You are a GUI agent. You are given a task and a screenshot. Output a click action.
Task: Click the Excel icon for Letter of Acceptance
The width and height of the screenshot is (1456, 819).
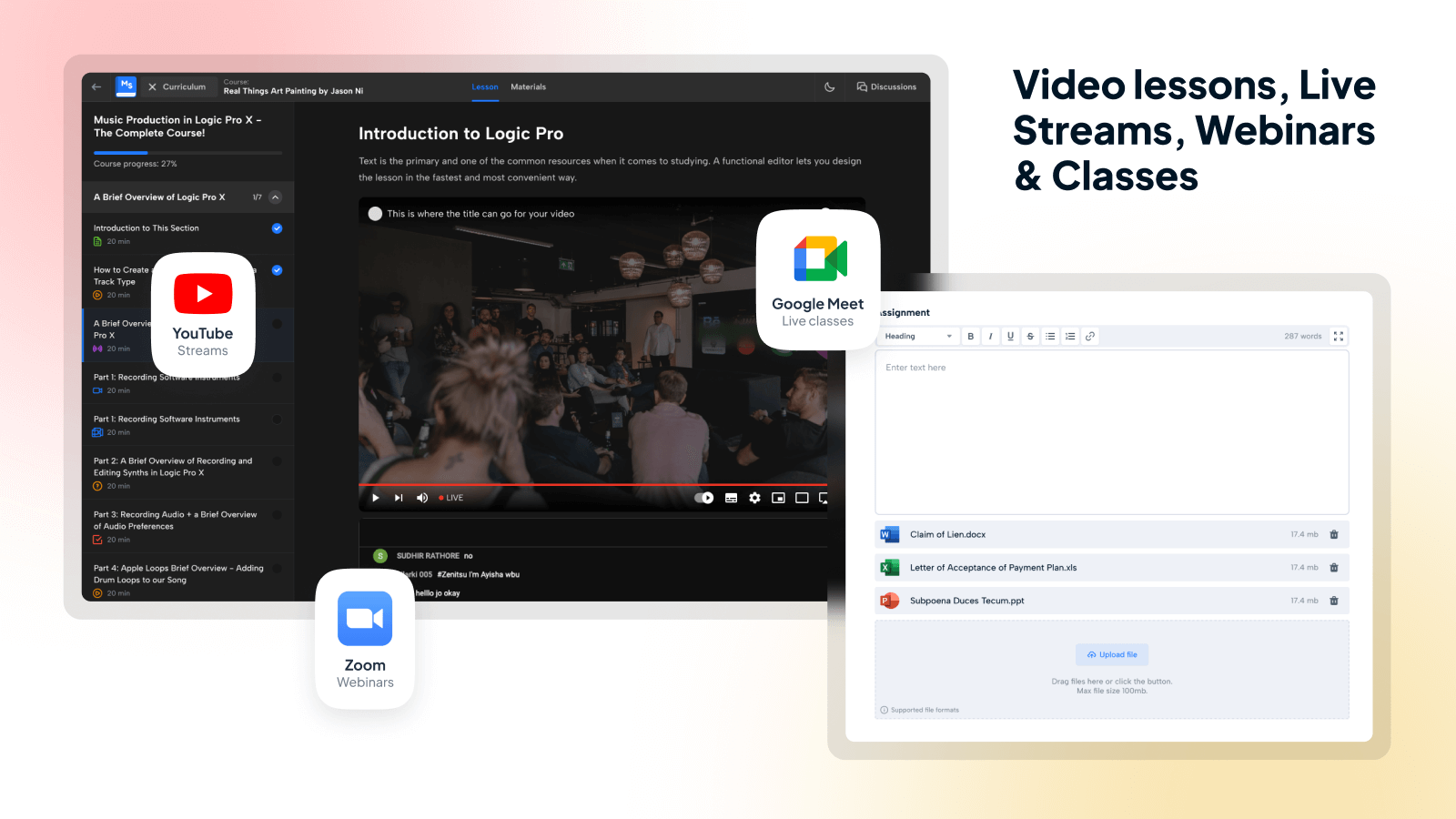pyautogui.click(x=889, y=568)
